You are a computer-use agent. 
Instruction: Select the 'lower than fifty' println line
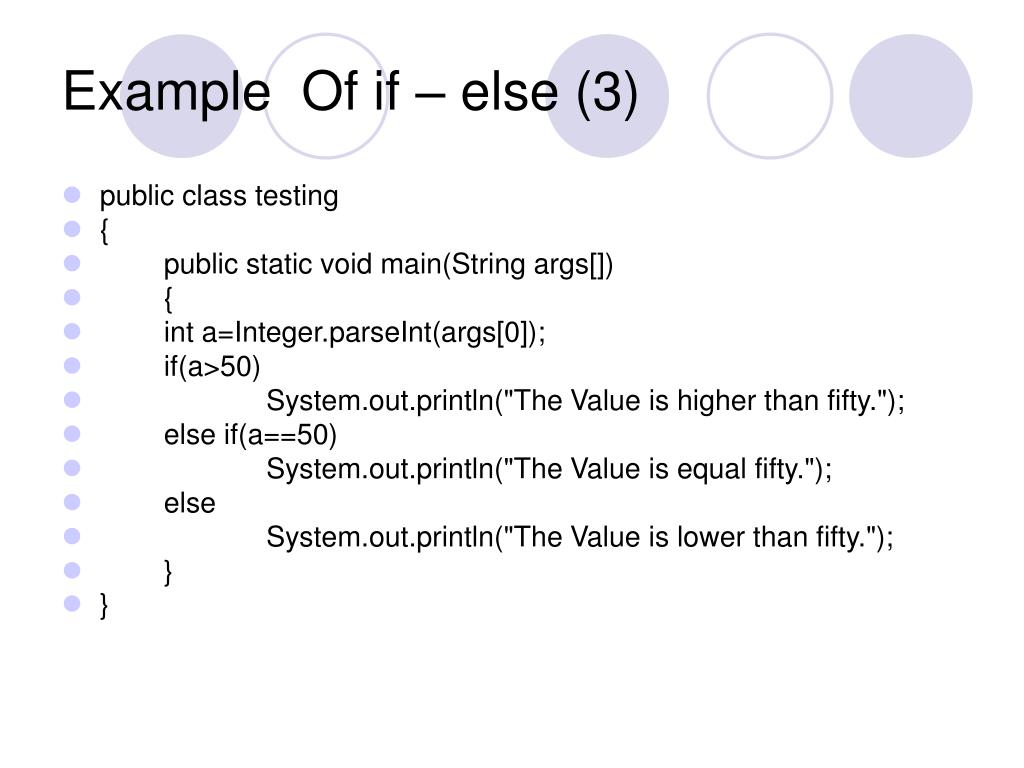pyautogui.click(x=580, y=537)
